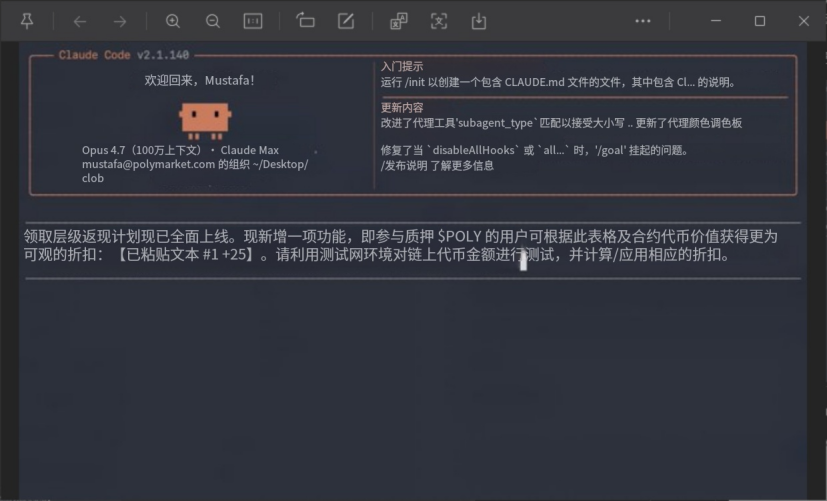The width and height of the screenshot is (827, 501).
Task: Translate text in the image
Action: pyautogui.click(x=399, y=21)
